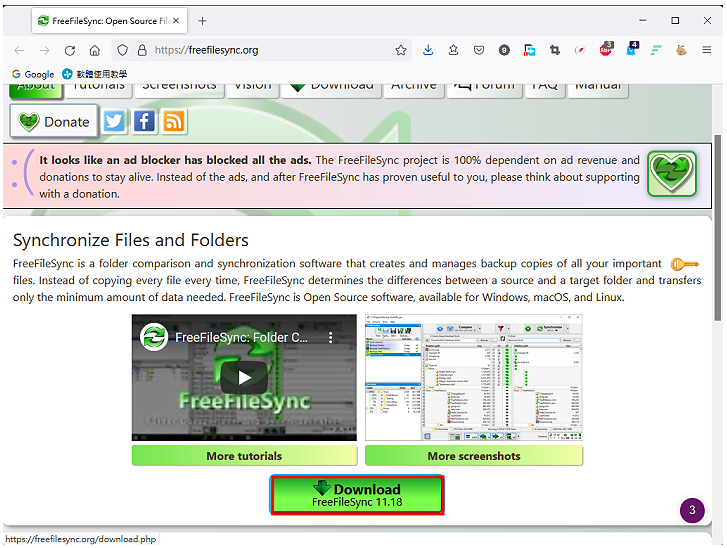Click the More screenshots button

click(474, 456)
